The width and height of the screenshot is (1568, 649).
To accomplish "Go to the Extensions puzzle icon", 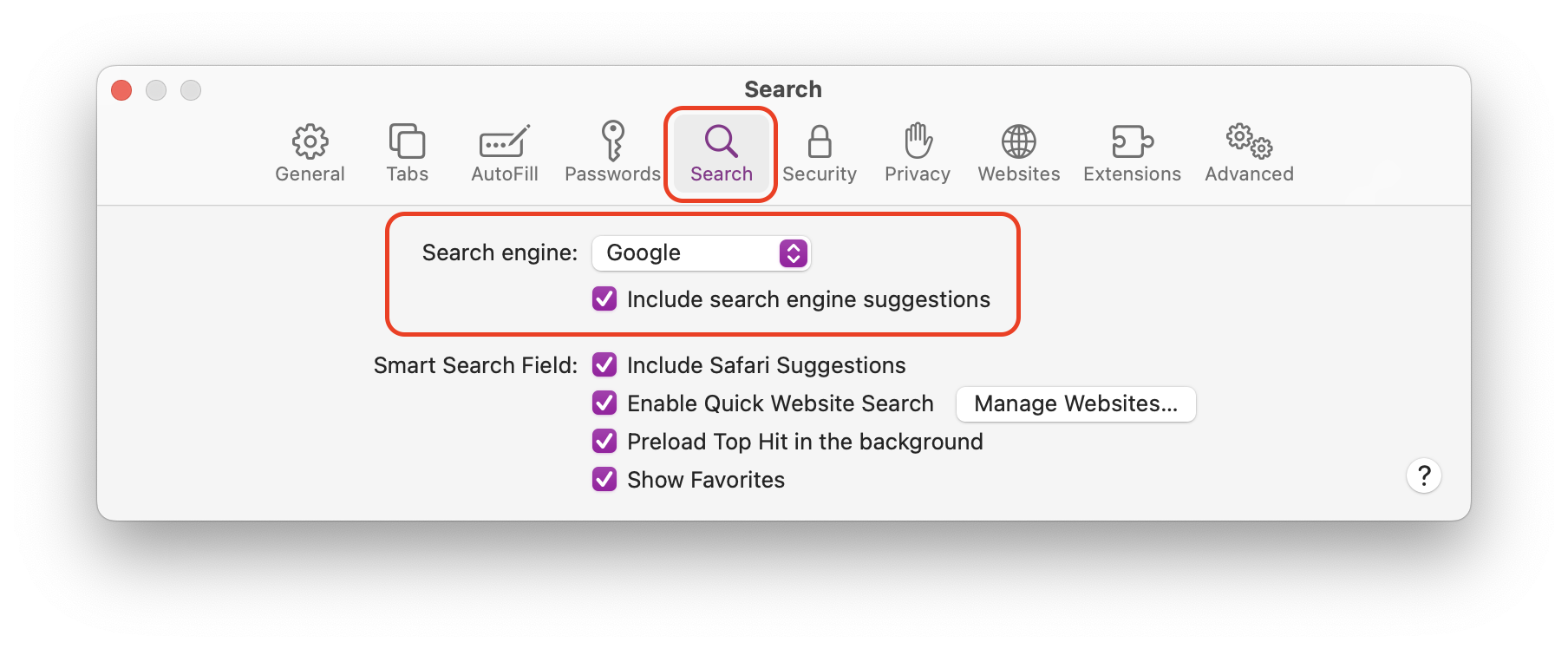I will tap(1132, 154).
